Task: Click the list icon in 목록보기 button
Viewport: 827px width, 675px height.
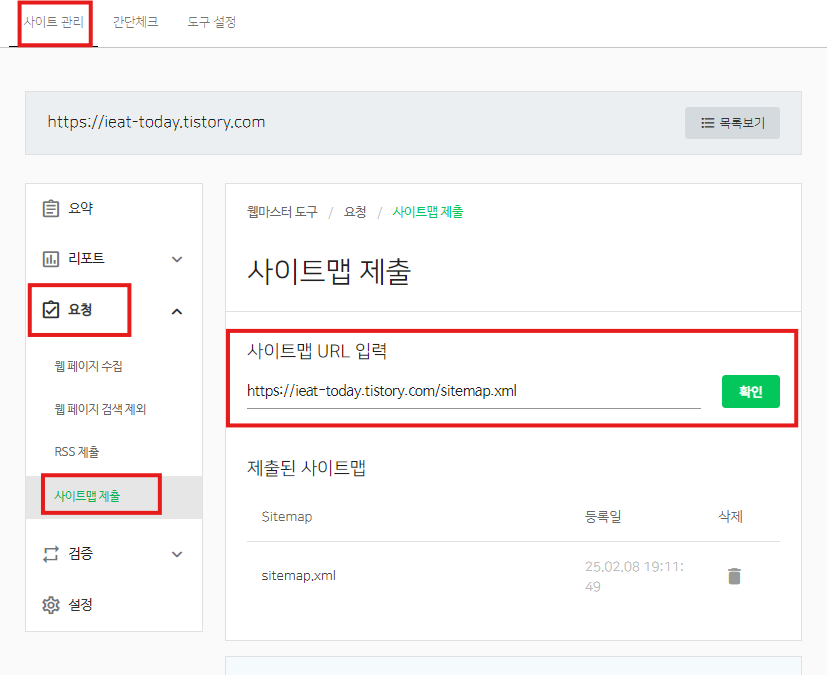Action: tap(707, 123)
